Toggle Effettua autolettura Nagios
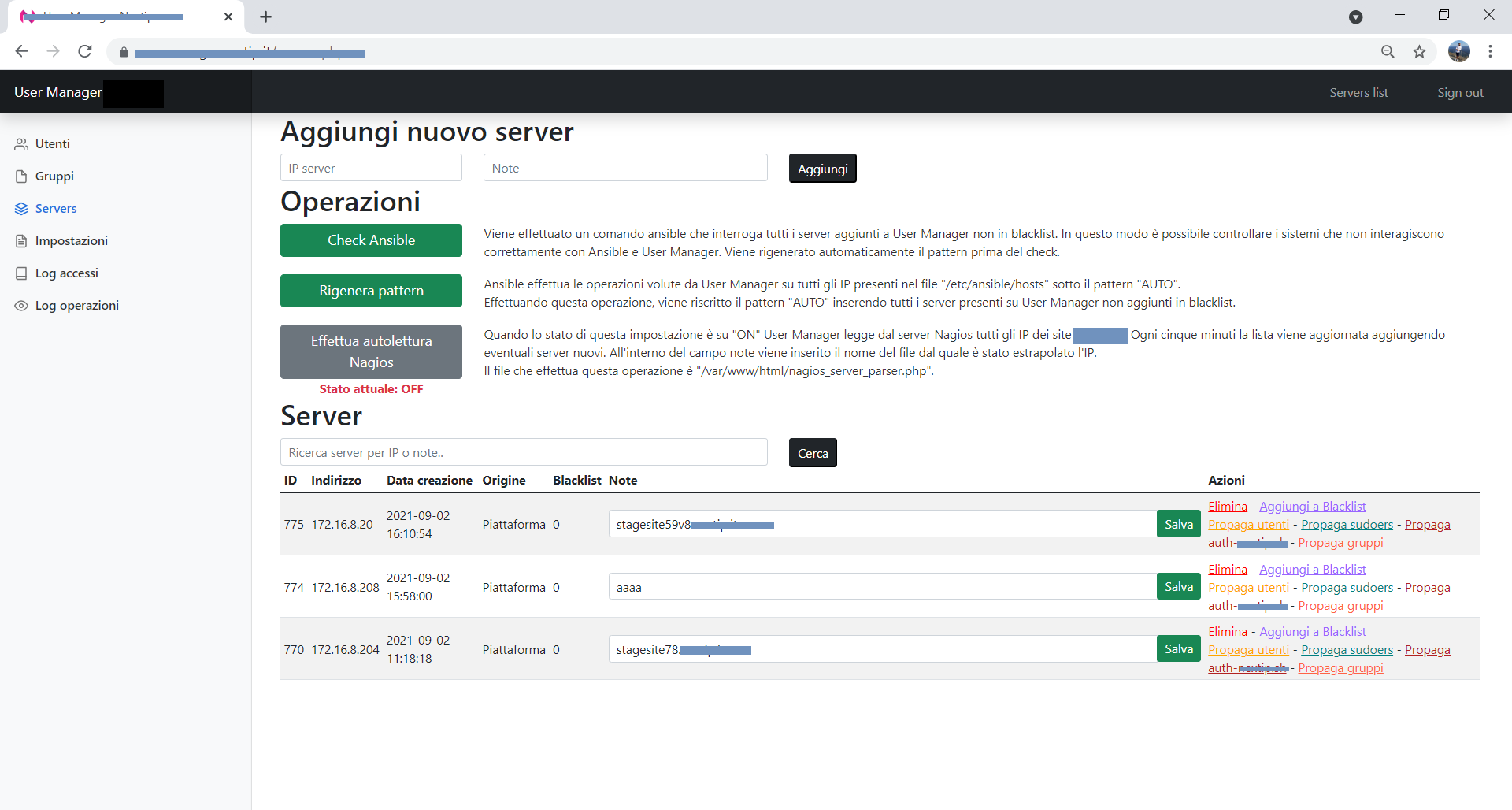Screen dimensions: 1512x810 (x=371, y=351)
